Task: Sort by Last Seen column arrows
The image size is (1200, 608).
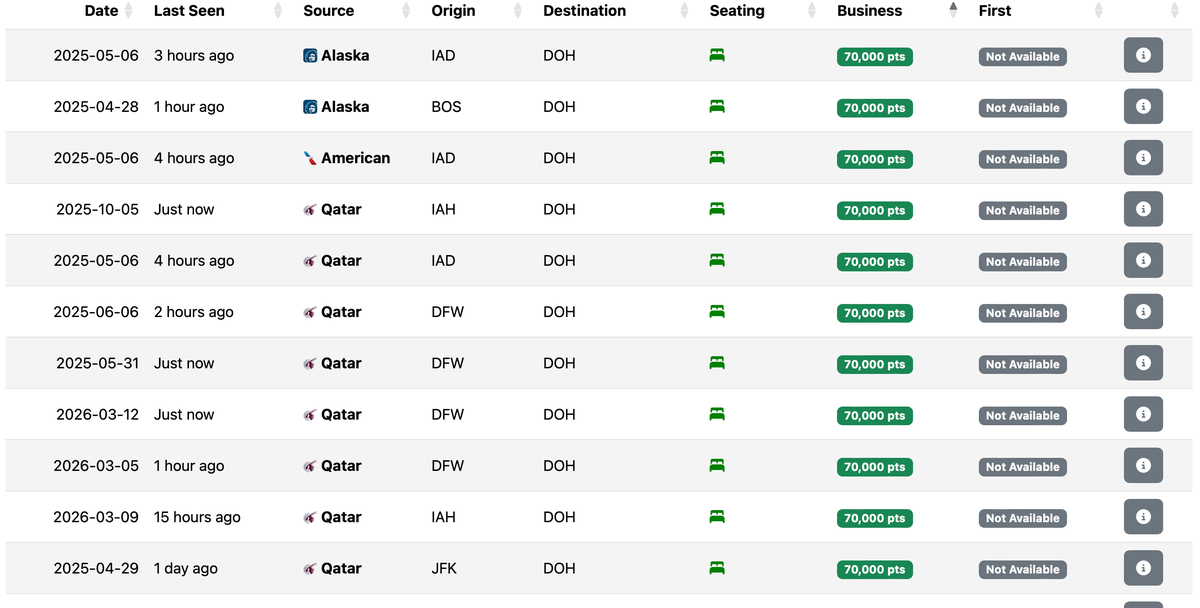Action: tap(278, 11)
